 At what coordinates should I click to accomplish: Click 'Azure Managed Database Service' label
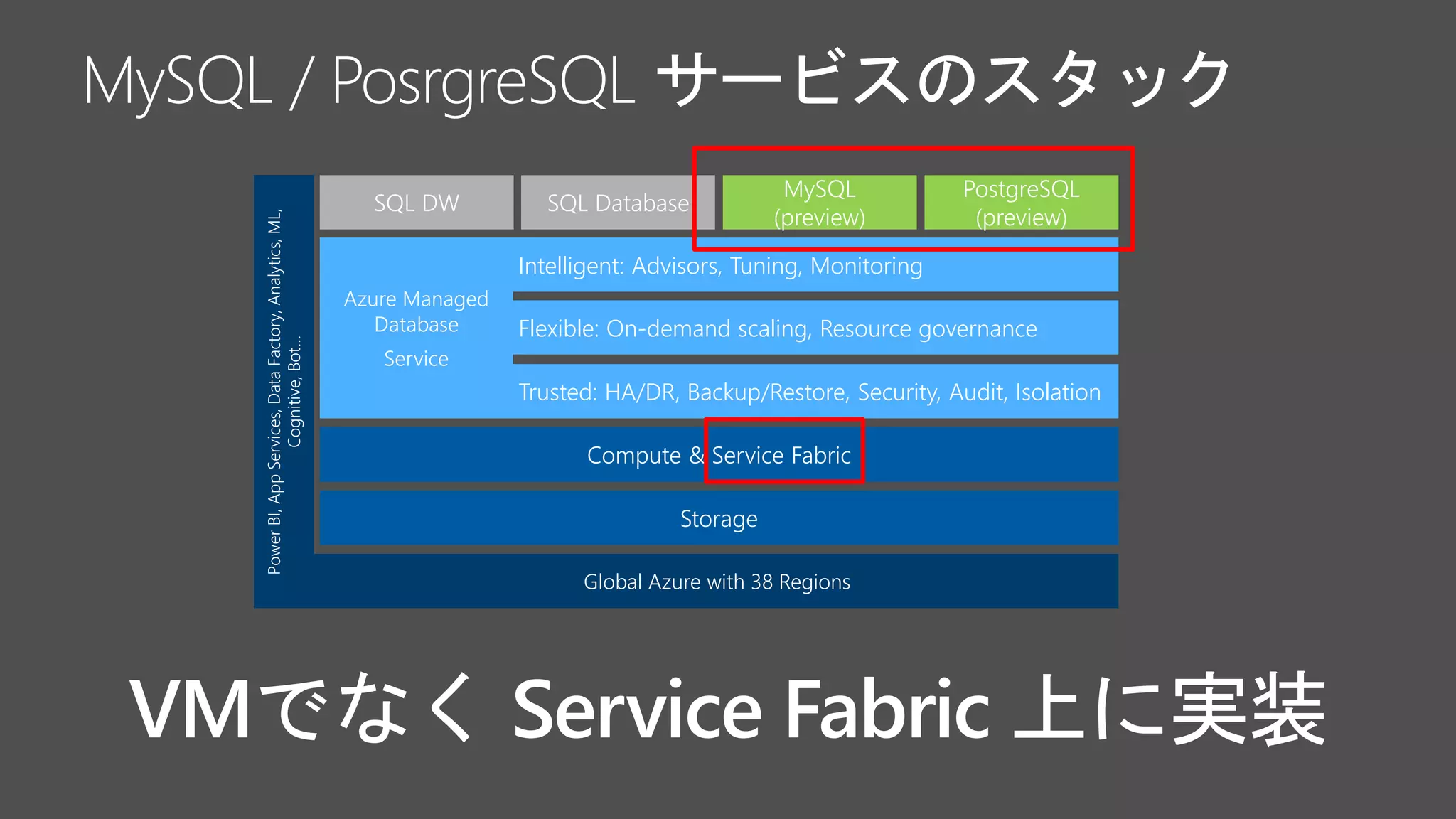click(x=417, y=328)
